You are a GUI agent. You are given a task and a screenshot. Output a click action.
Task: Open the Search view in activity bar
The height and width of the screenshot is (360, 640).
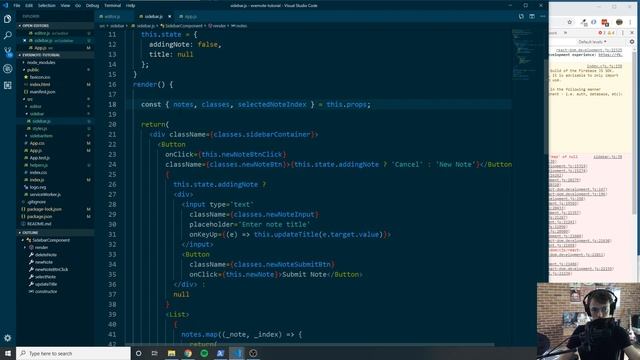(7, 36)
